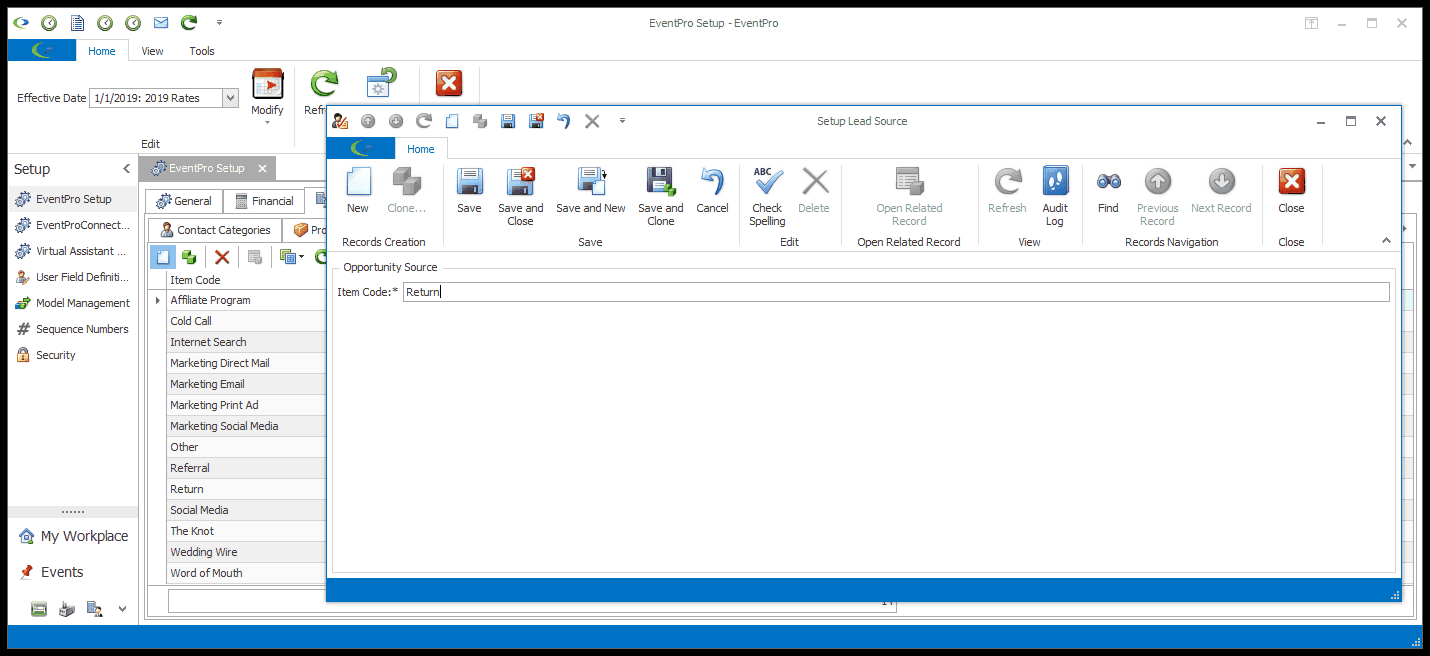Select the Home tab in Setup Lead Source dialog
This screenshot has height=656, width=1430.
[x=421, y=149]
